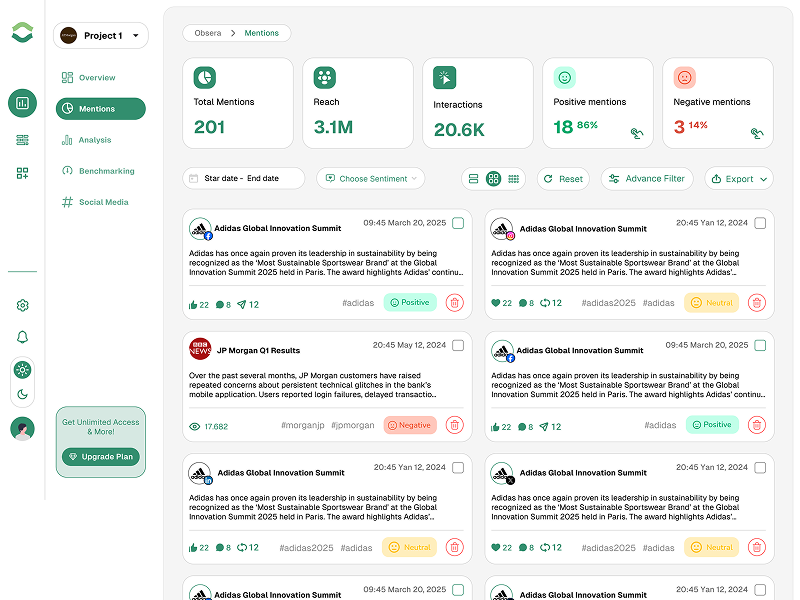Expand the Export dropdown
The height and width of the screenshot is (600, 800).
[739, 179]
